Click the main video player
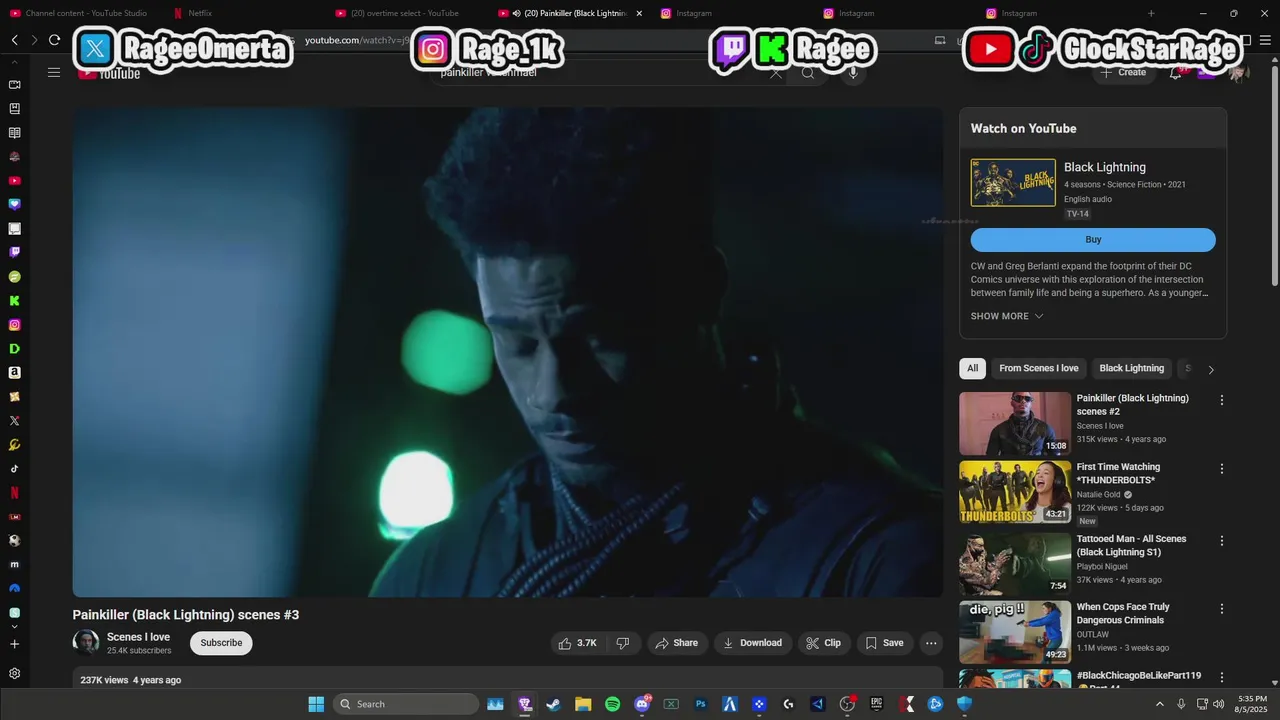The height and width of the screenshot is (720, 1280). pos(507,352)
